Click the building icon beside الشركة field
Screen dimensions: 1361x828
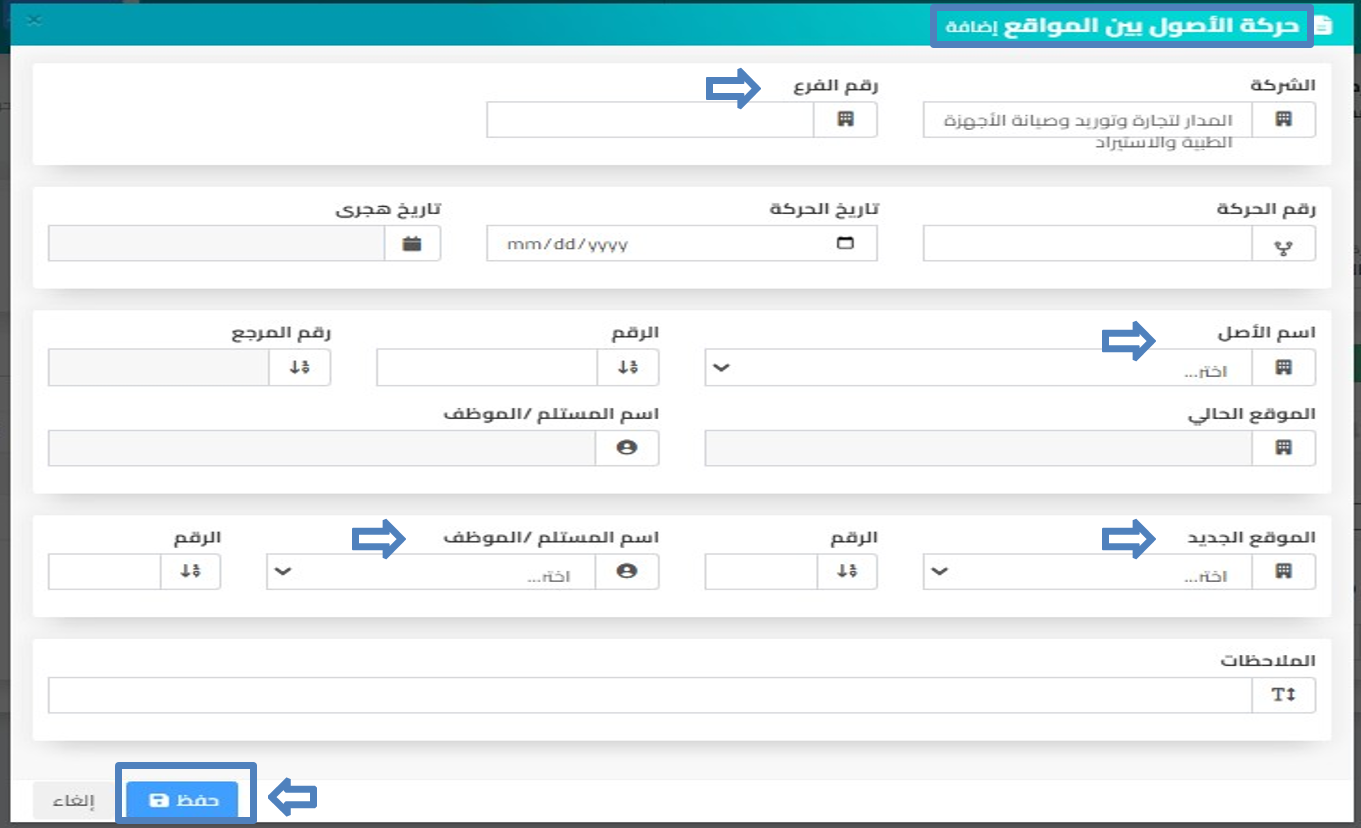tap(1284, 119)
